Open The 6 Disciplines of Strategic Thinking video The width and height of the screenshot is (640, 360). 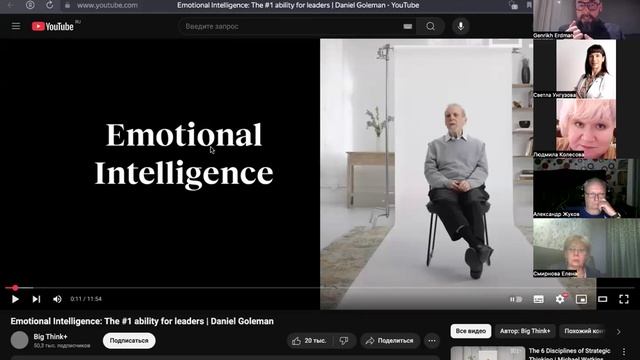(569, 354)
